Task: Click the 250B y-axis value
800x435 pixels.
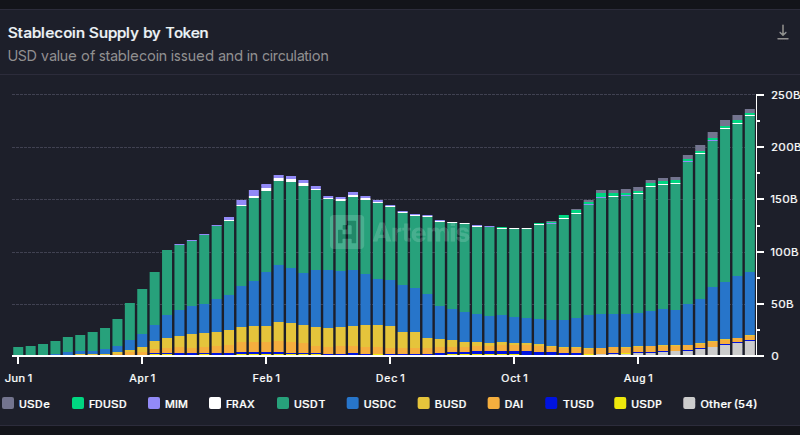Action: (785, 95)
